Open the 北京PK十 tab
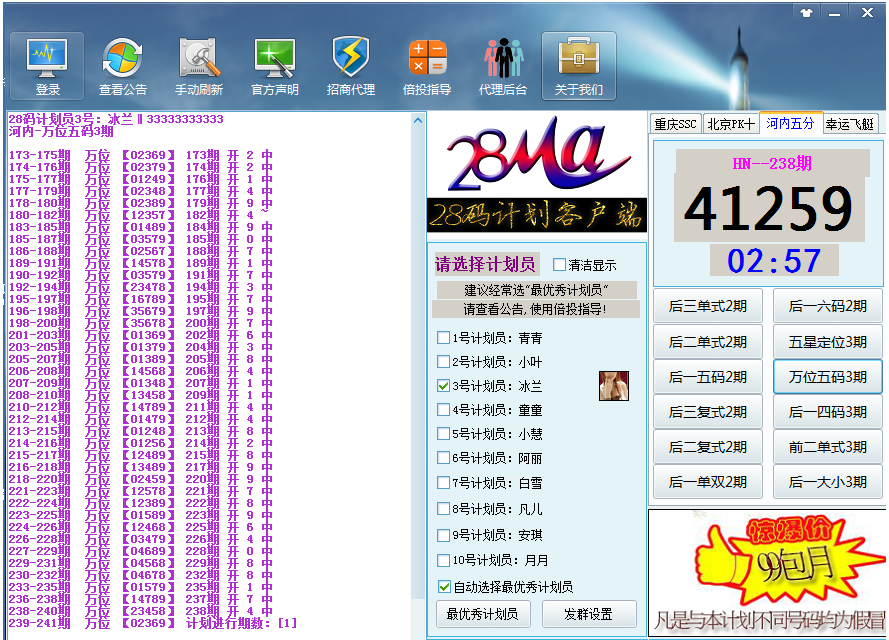Viewport: 889px width, 640px height. point(731,124)
